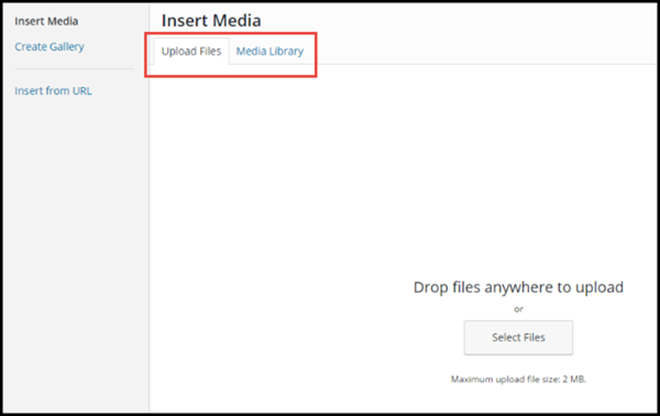Image resolution: width=660 pixels, height=416 pixels.
Task: Select Insert Media in left sidebar
Action: tap(46, 21)
